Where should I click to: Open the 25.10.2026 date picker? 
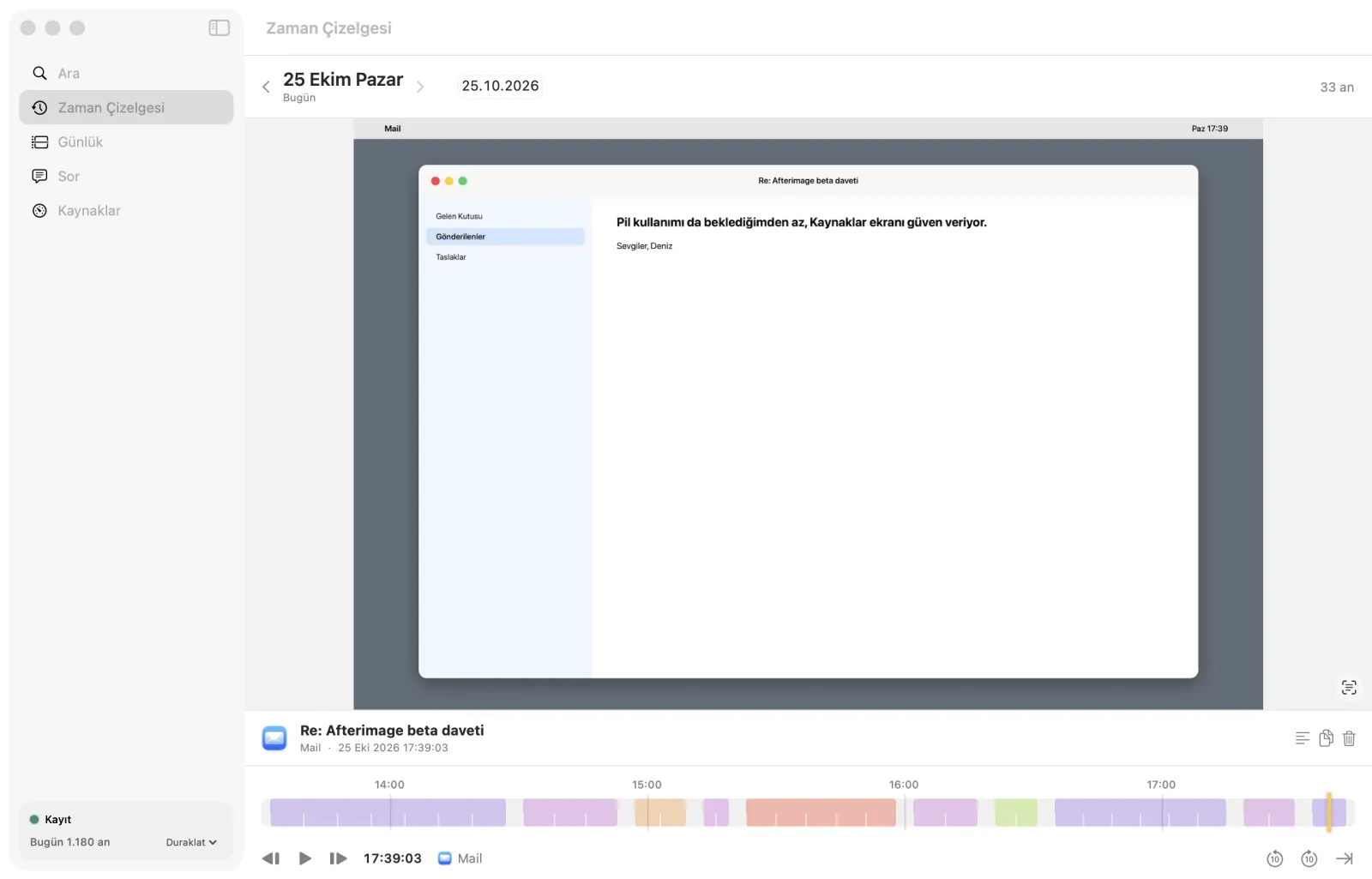click(x=500, y=86)
